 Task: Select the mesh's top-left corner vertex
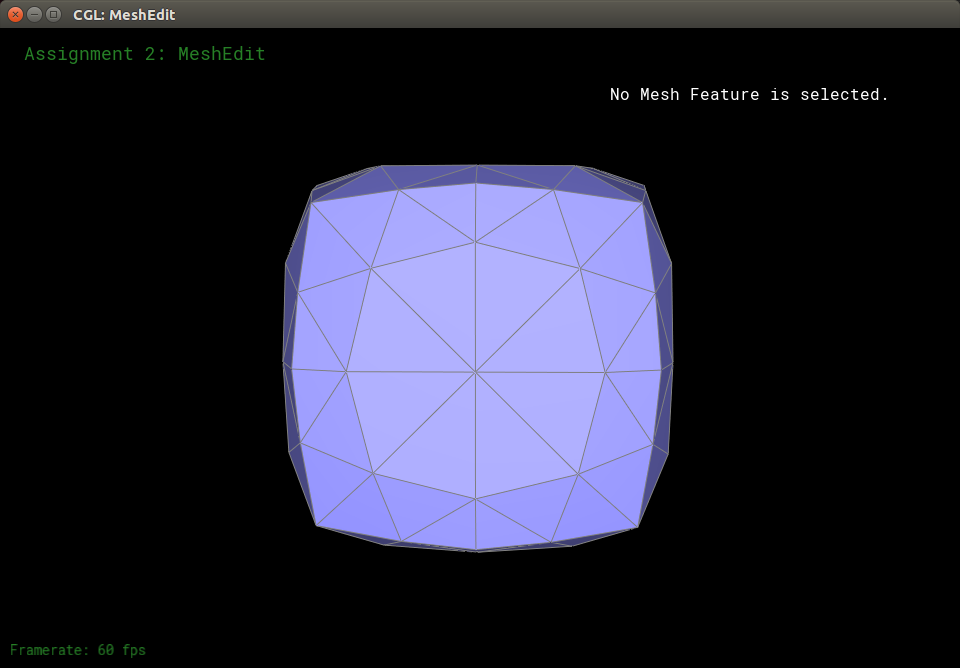pos(311,202)
